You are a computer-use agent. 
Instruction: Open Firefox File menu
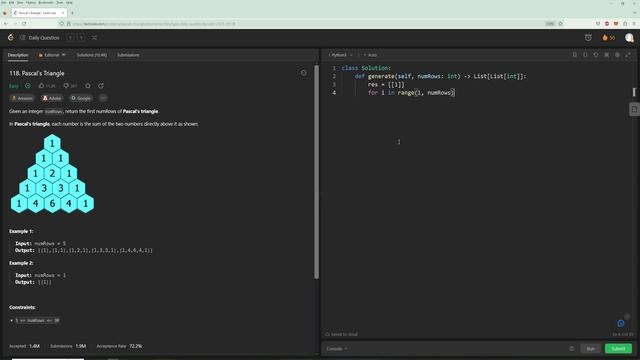4,3
